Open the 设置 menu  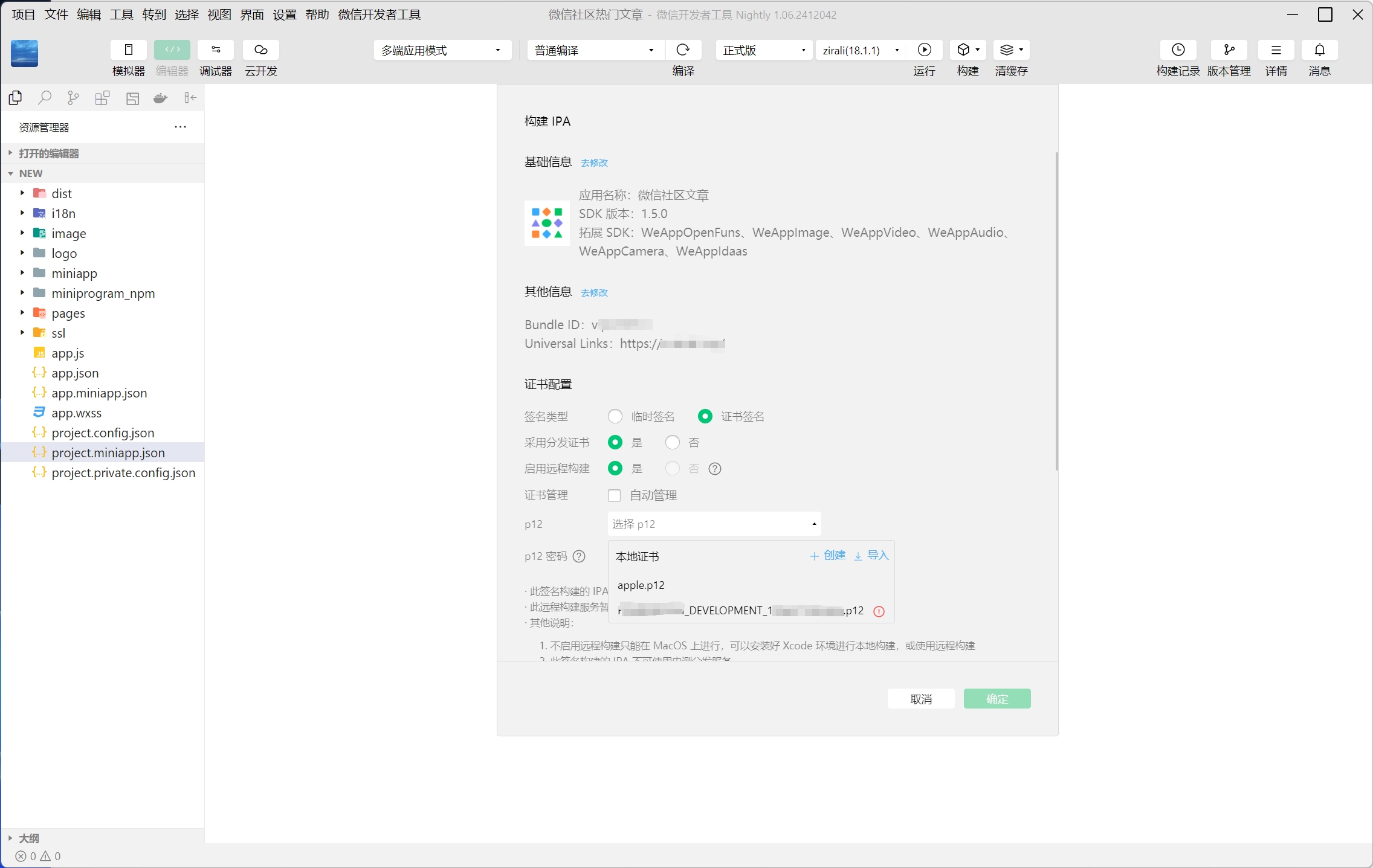pos(284,14)
